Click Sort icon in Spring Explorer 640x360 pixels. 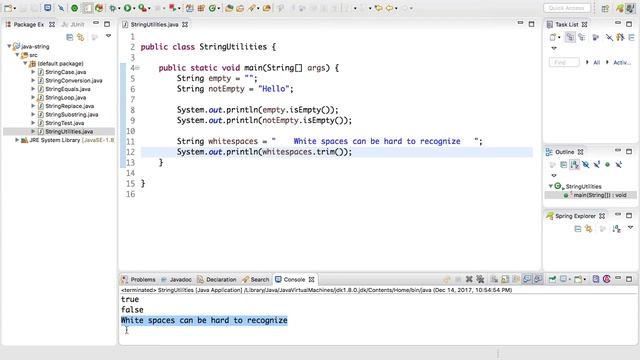616,229
